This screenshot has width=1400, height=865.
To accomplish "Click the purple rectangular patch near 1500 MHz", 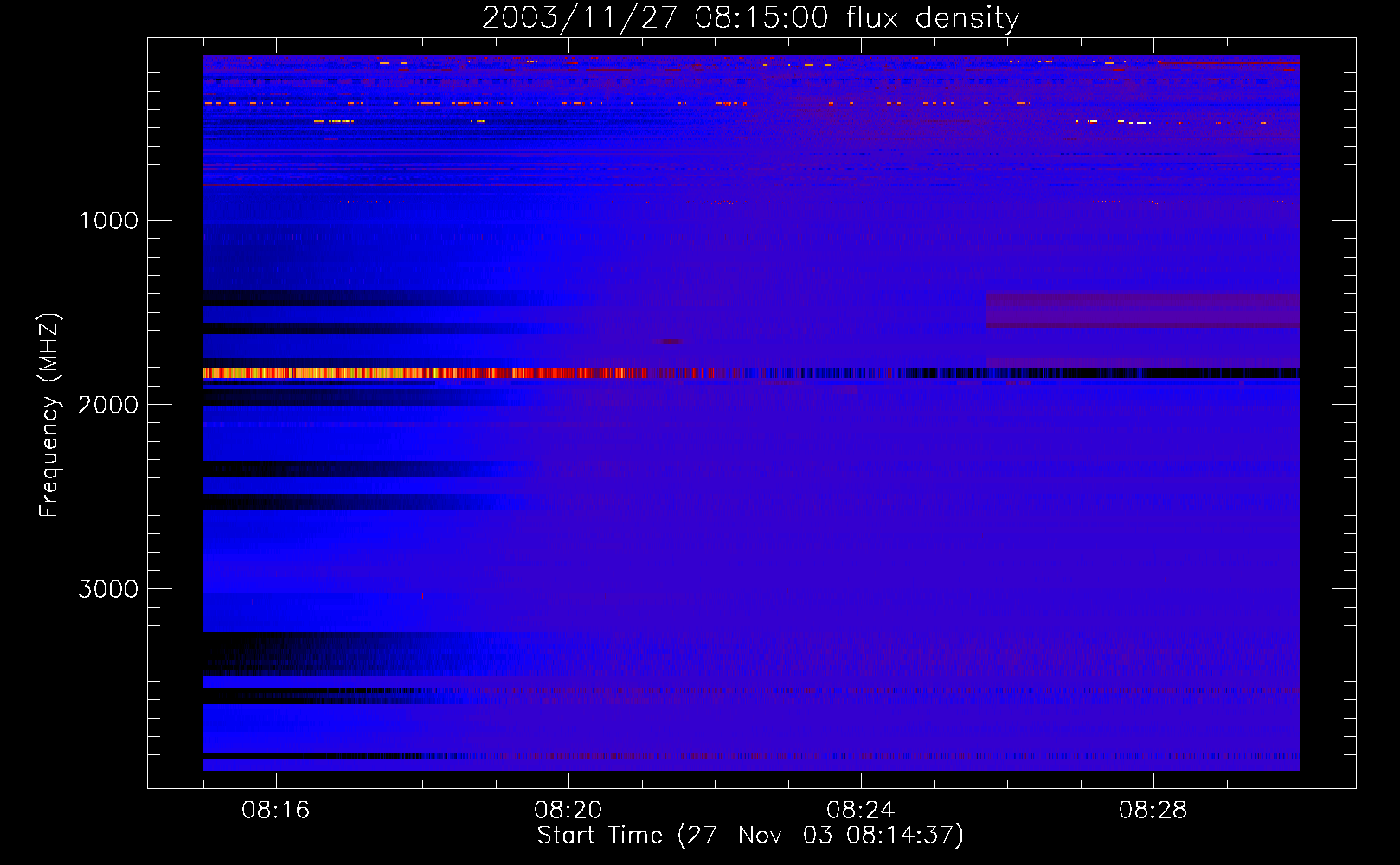I will tap(1142, 311).
